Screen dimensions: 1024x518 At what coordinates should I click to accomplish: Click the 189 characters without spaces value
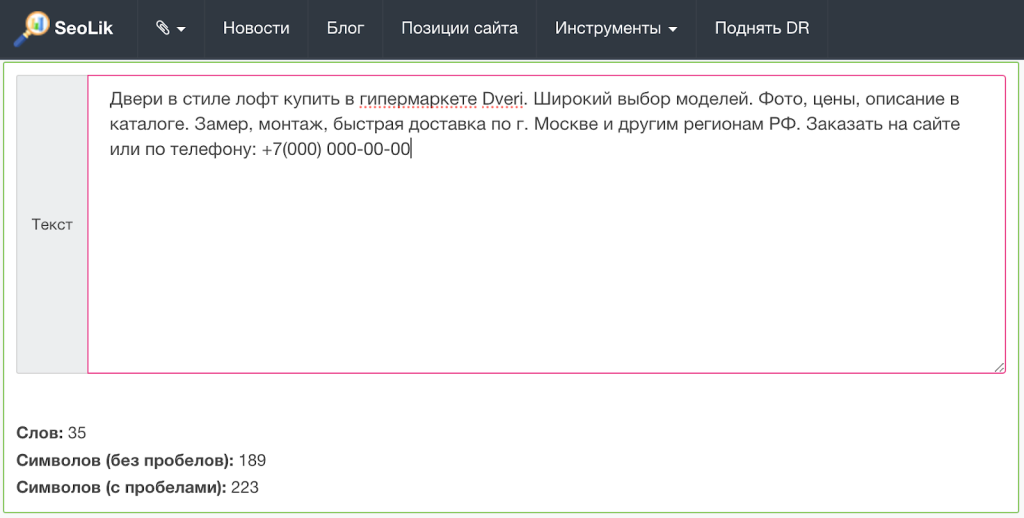click(x=252, y=461)
